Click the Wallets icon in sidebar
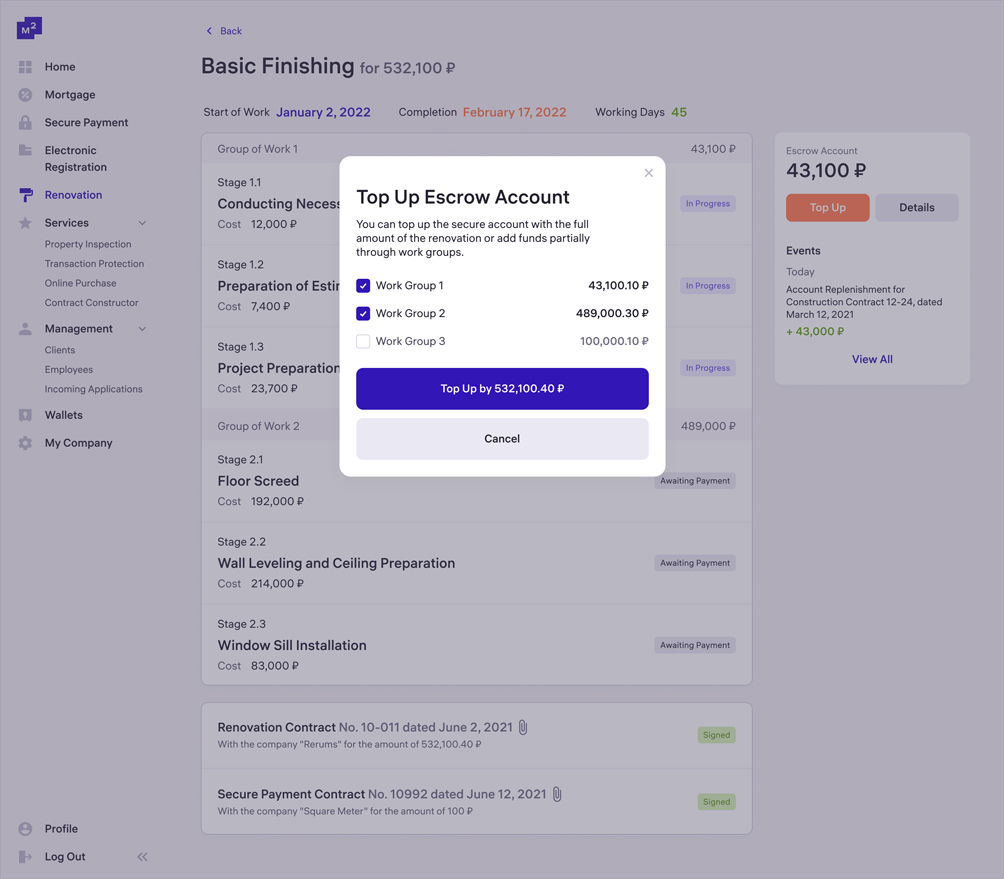1004x879 pixels. point(25,415)
